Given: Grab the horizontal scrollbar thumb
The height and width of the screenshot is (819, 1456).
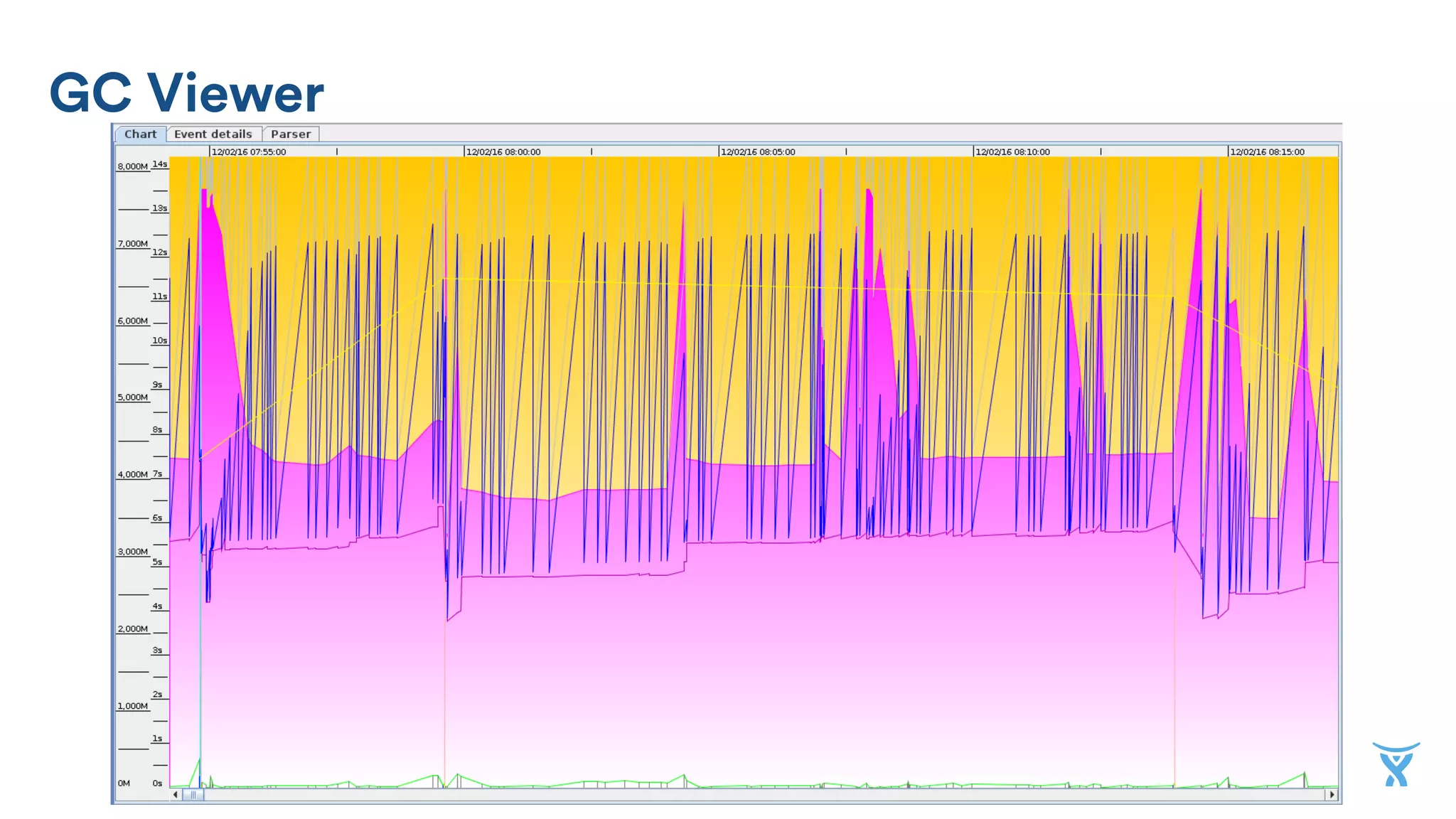Looking at the screenshot, I should coord(193,795).
